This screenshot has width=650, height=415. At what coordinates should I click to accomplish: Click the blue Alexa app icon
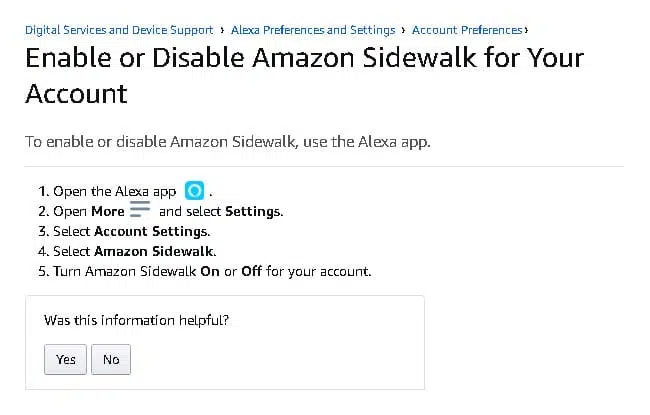tap(194, 191)
